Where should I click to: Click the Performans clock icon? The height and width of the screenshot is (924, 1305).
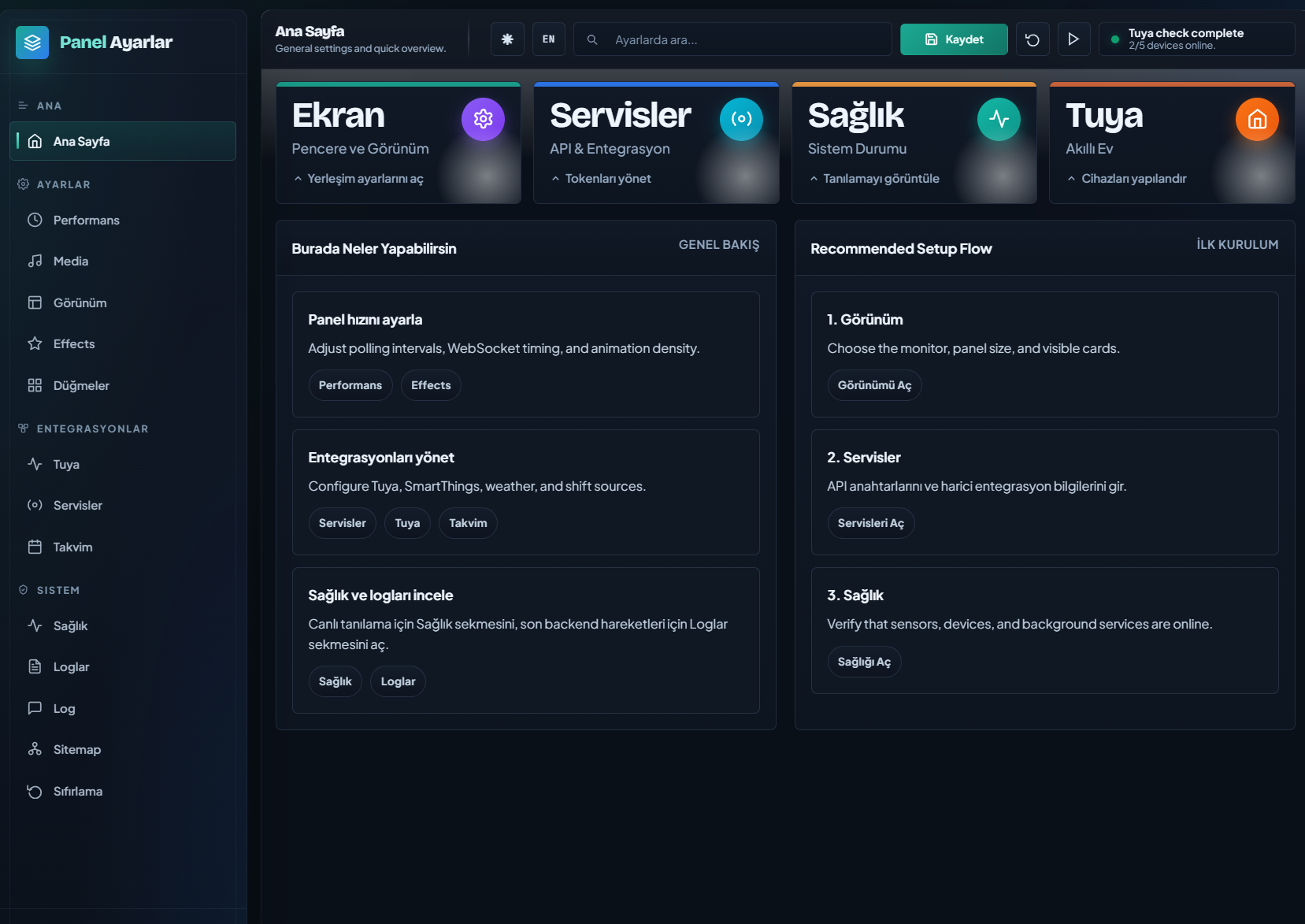click(x=35, y=220)
